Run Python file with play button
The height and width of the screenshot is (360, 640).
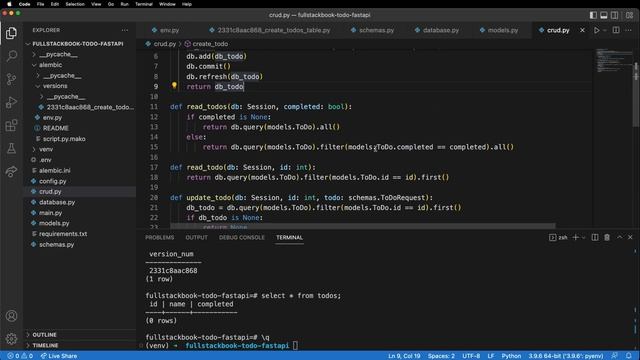[x=596, y=30]
